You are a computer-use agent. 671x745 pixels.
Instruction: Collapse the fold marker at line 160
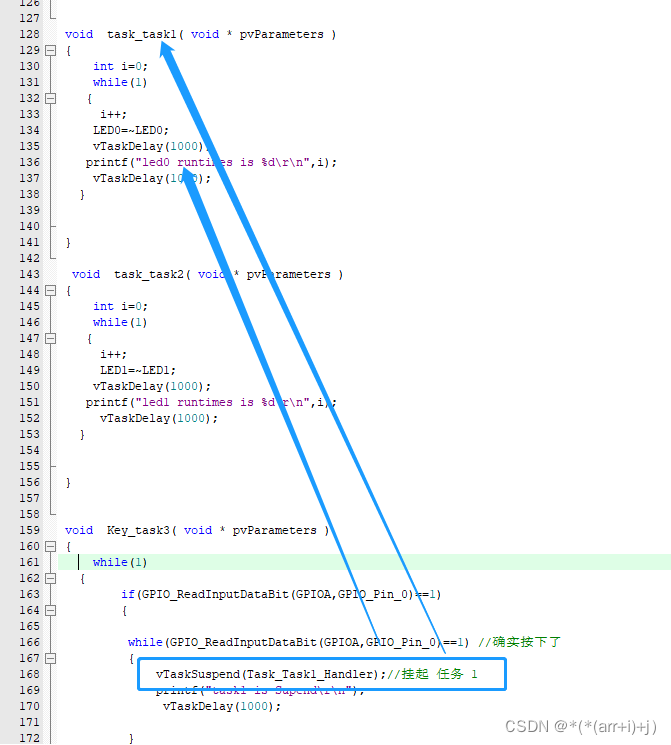[x=50, y=546]
